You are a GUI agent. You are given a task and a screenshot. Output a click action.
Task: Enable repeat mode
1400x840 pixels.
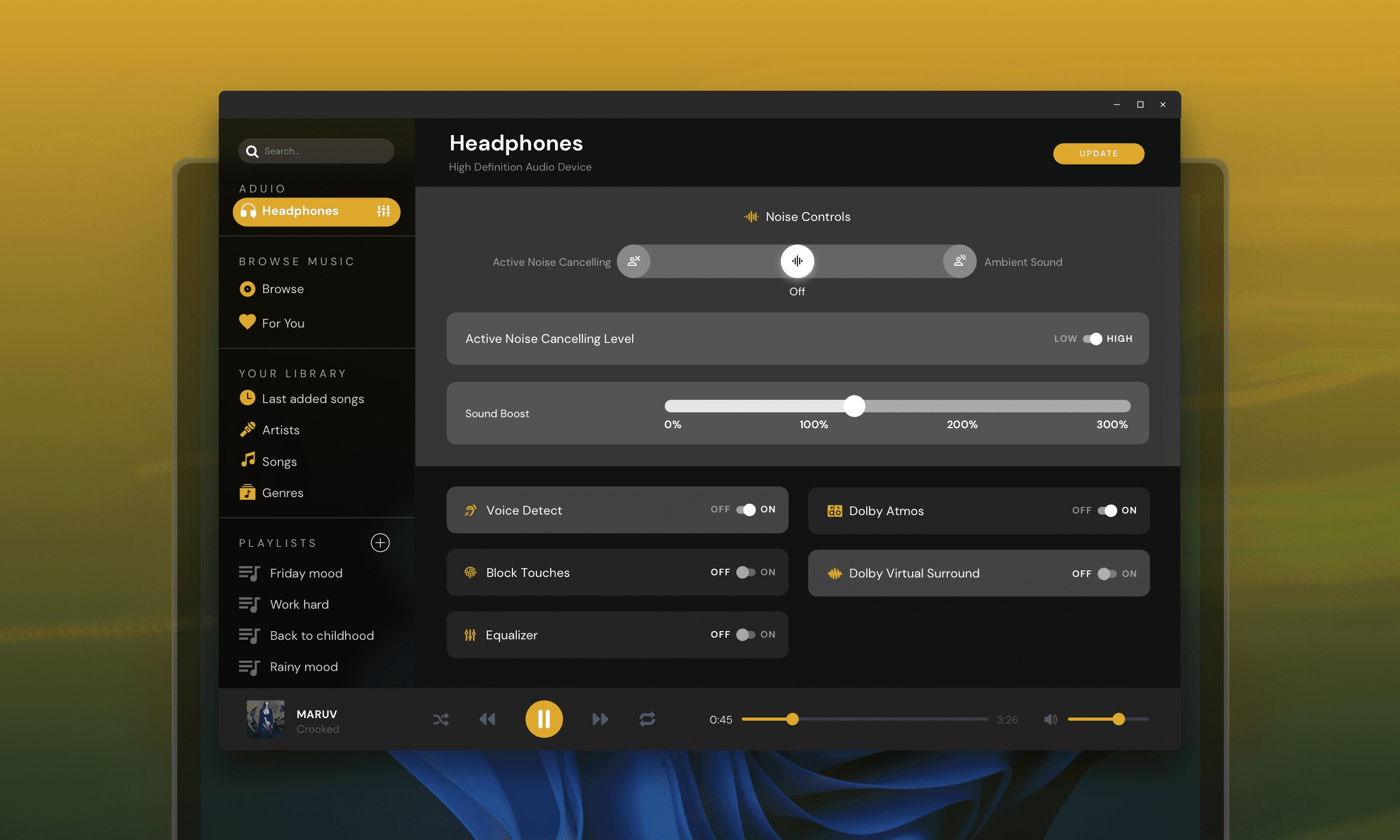(647, 720)
